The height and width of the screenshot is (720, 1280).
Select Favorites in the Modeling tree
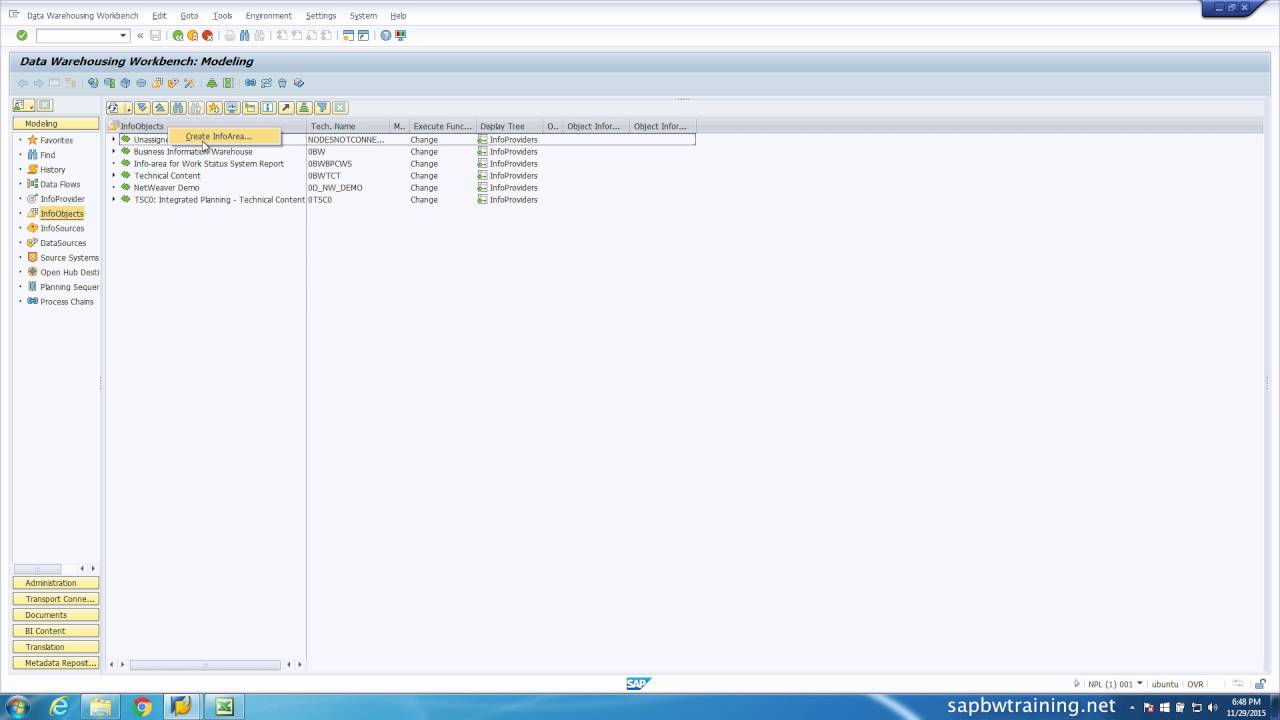pyautogui.click(x=56, y=140)
